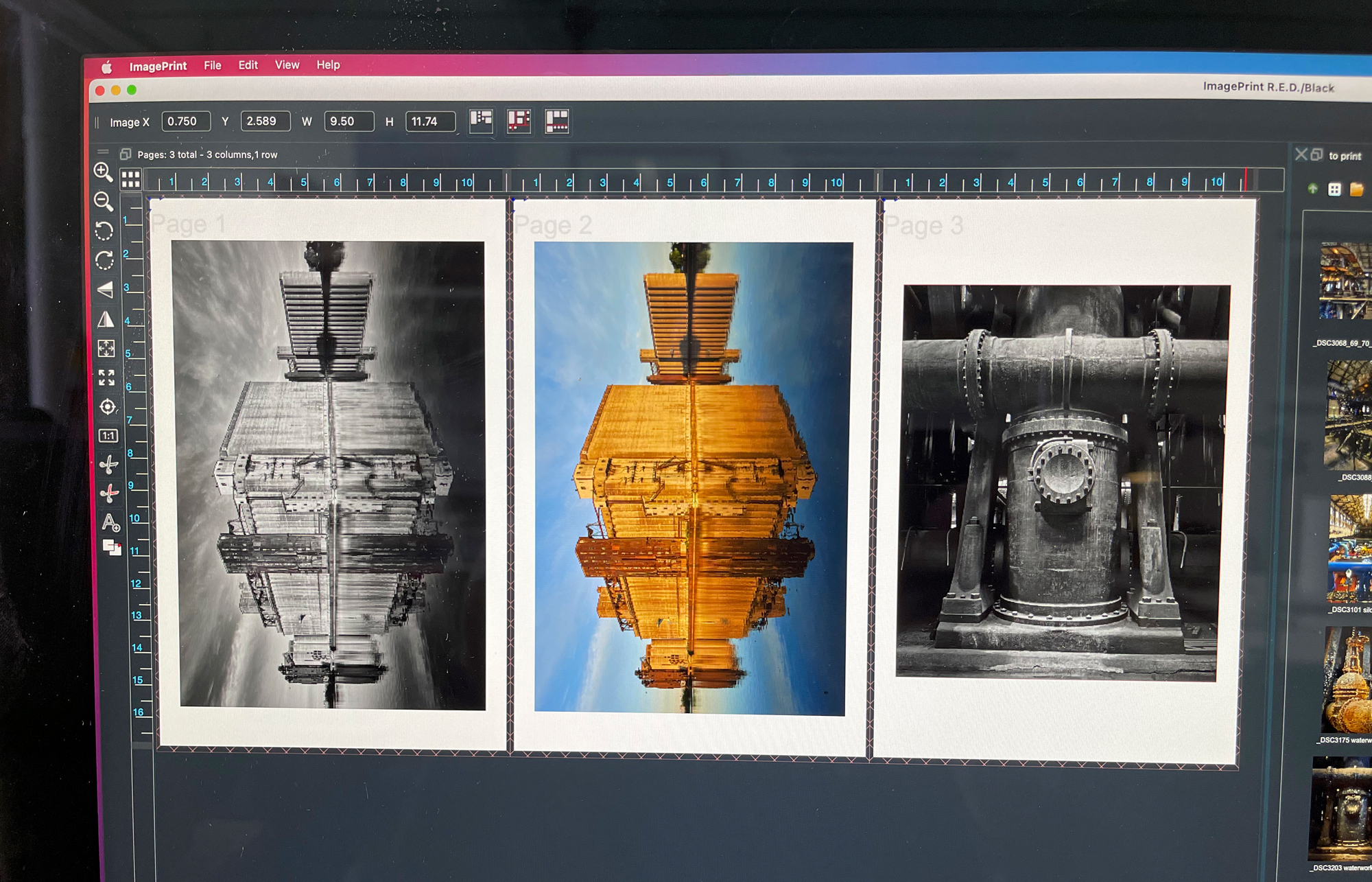Image resolution: width=1372 pixels, height=882 pixels.
Task: Click the Image X position field
Action: point(185,121)
